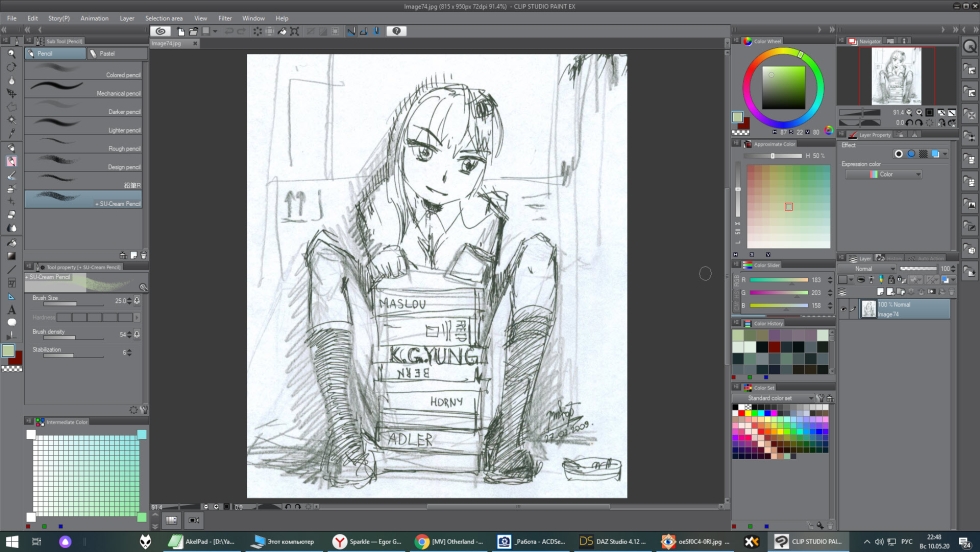The image size is (980, 552).
Task: Toggle visibility of Image74 layer
Action: (x=844, y=309)
